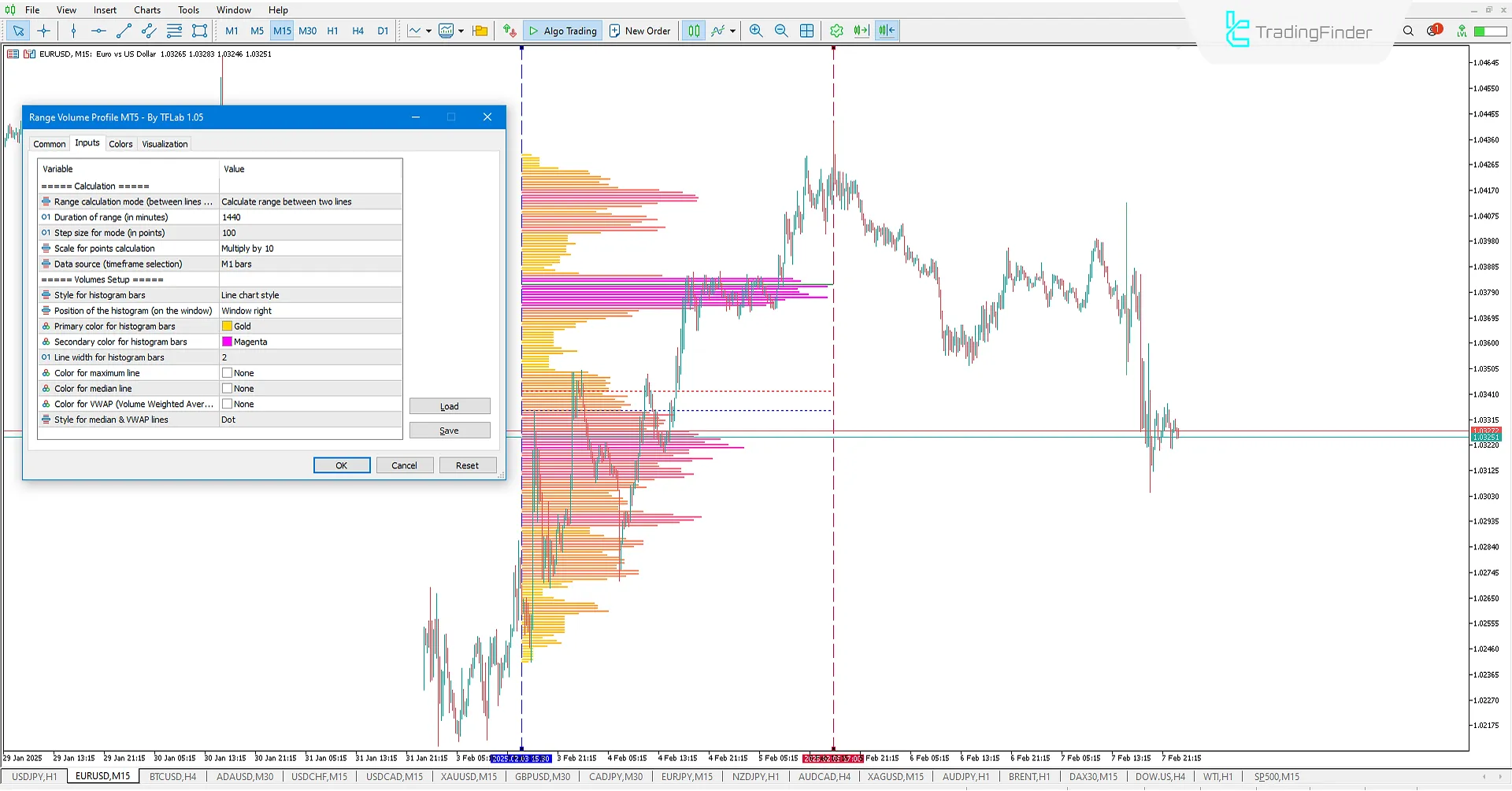The image size is (1512, 791).
Task: Check the Color for VWAP checkbox
Action: click(228, 404)
